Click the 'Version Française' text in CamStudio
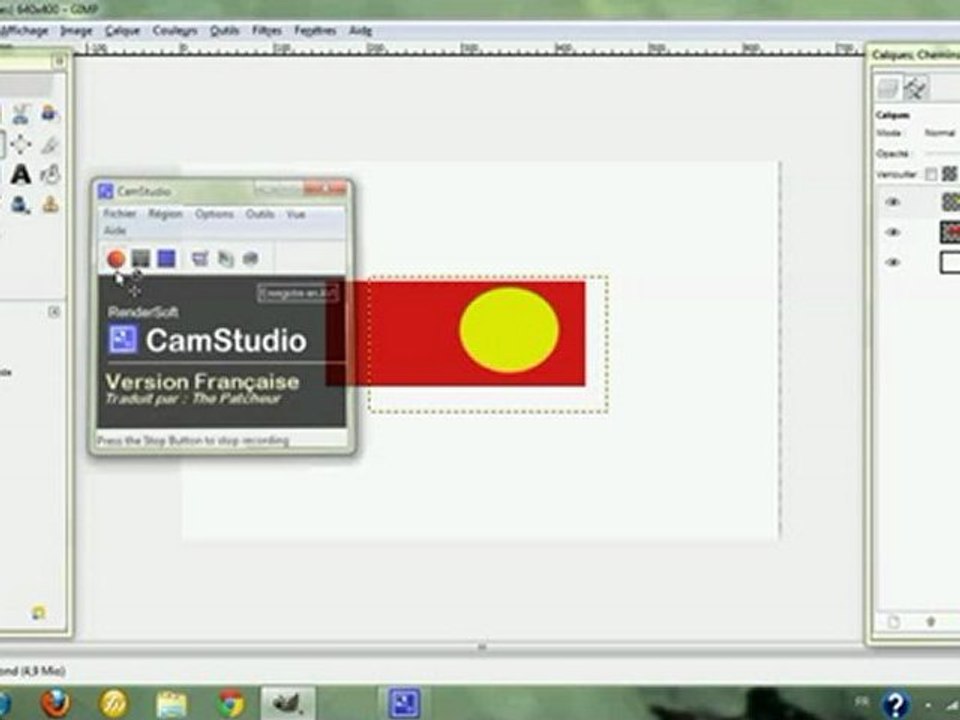The image size is (960, 720). point(203,382)
